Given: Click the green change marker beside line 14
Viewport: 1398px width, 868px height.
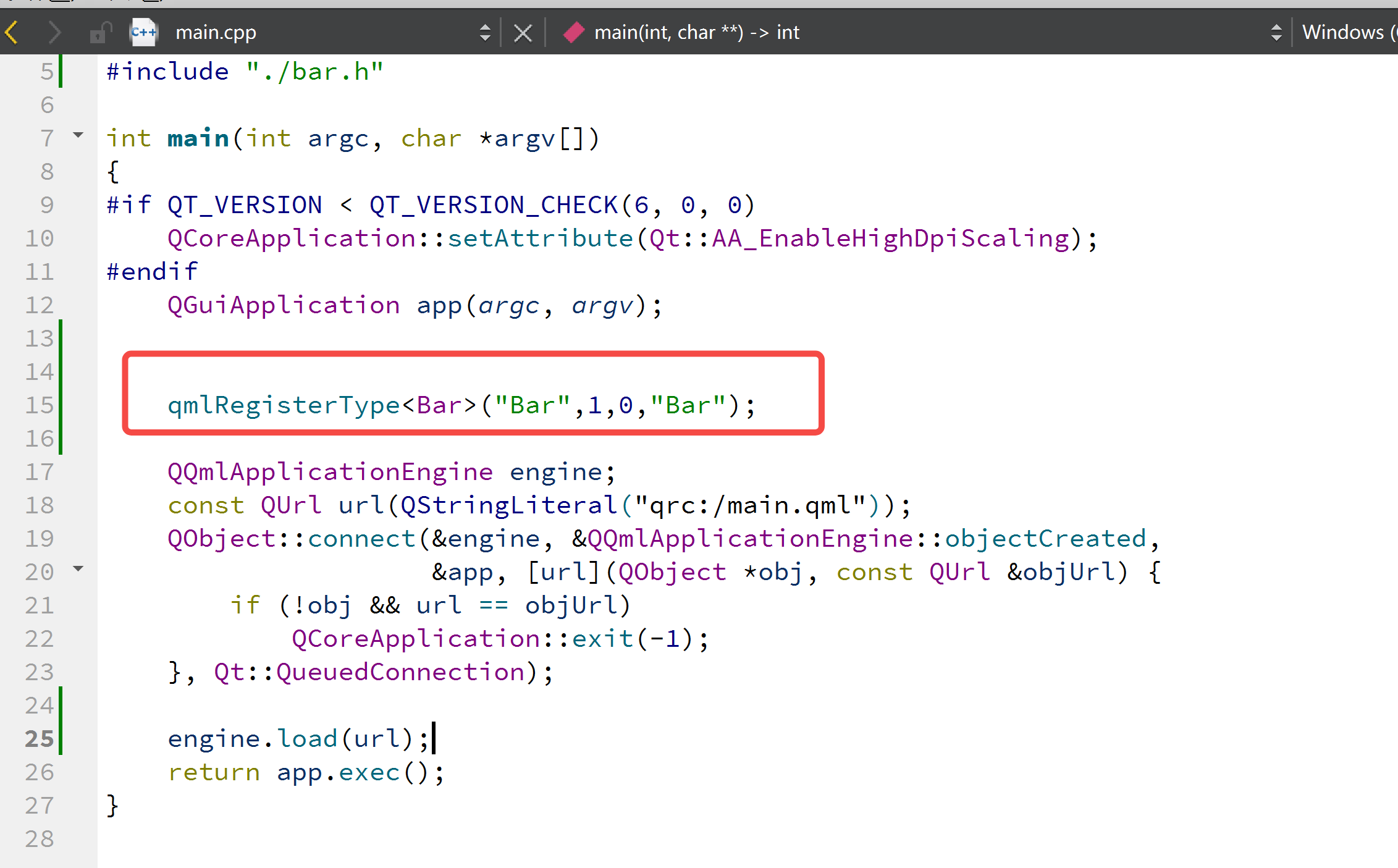Looking at the screenshot, I should (61, 372).
